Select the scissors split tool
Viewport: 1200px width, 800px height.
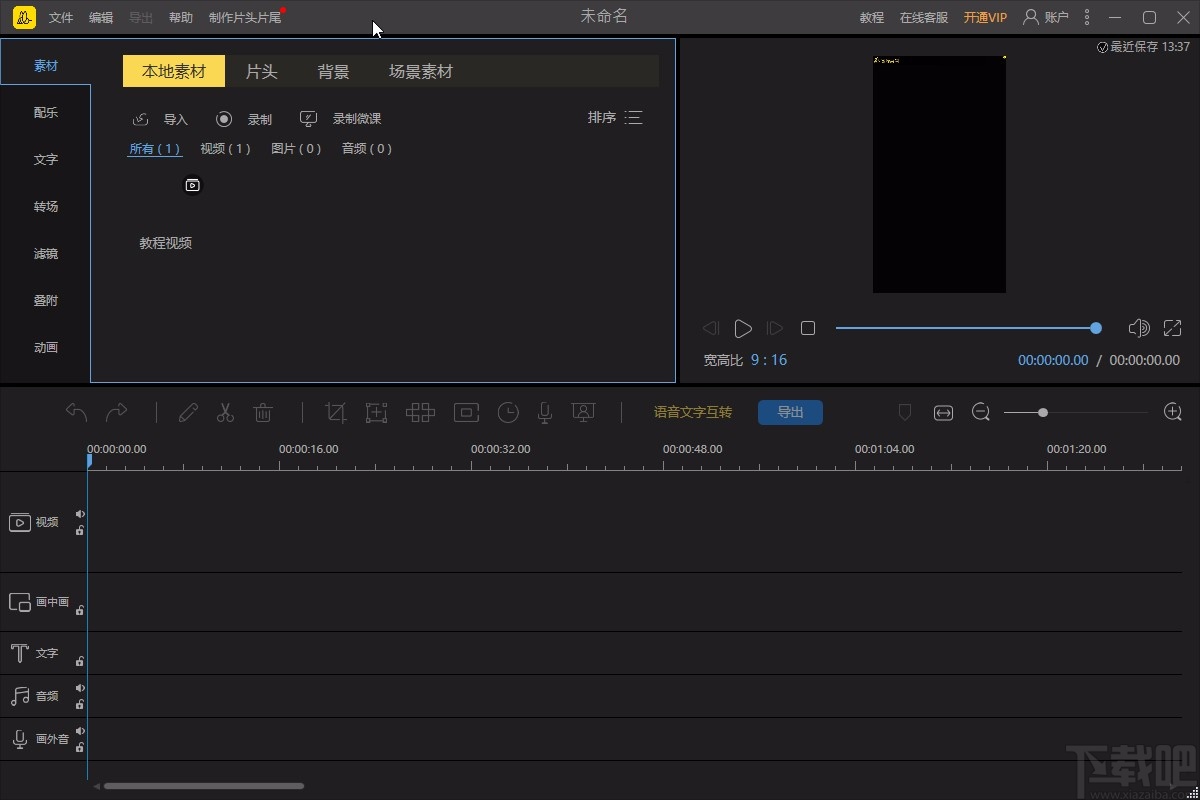click(225, 412)
